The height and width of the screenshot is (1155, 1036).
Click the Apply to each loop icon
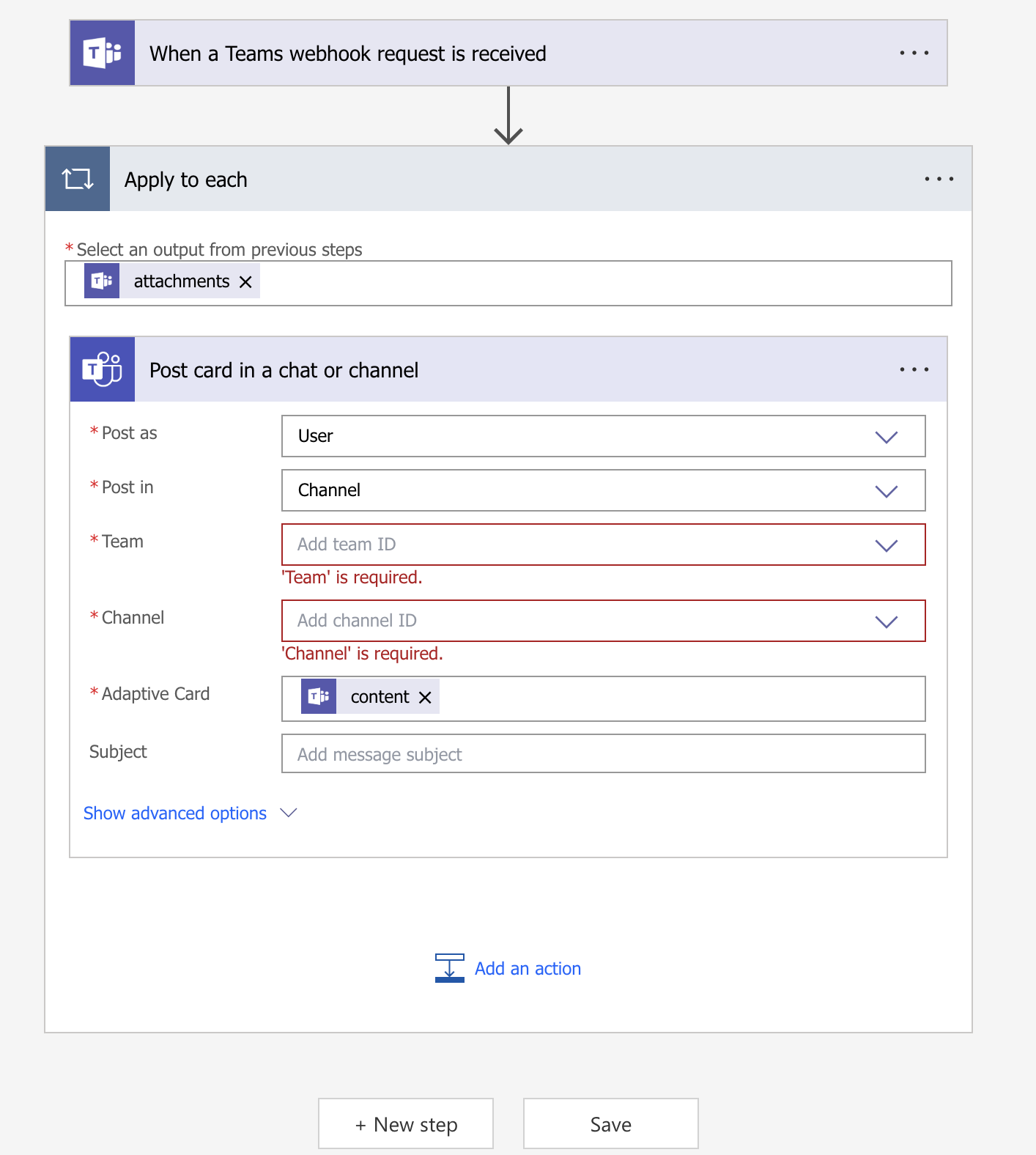pyautogui.click(x=78, y=179)
